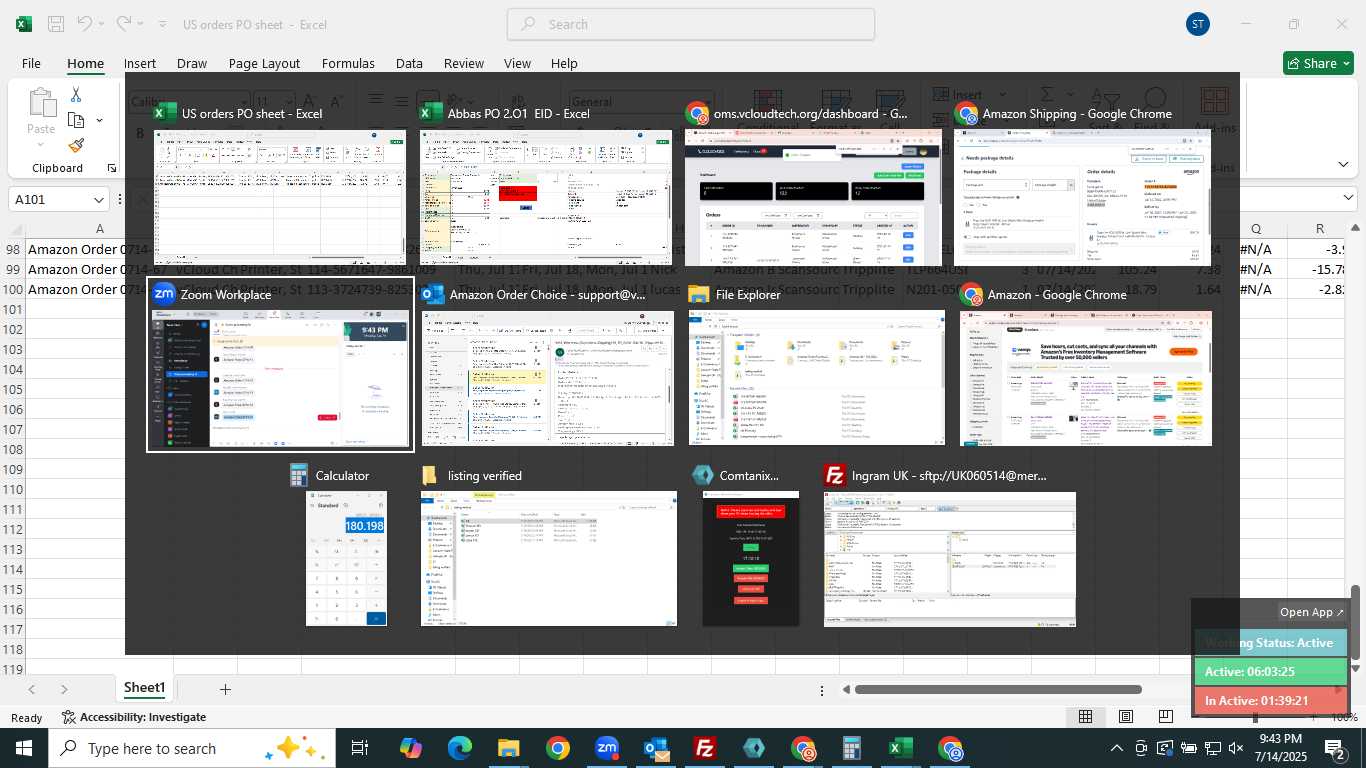Click the muted volume icon in the system tray
1366x768 pixels.
pyautogui.click(x=1236, y=748)
